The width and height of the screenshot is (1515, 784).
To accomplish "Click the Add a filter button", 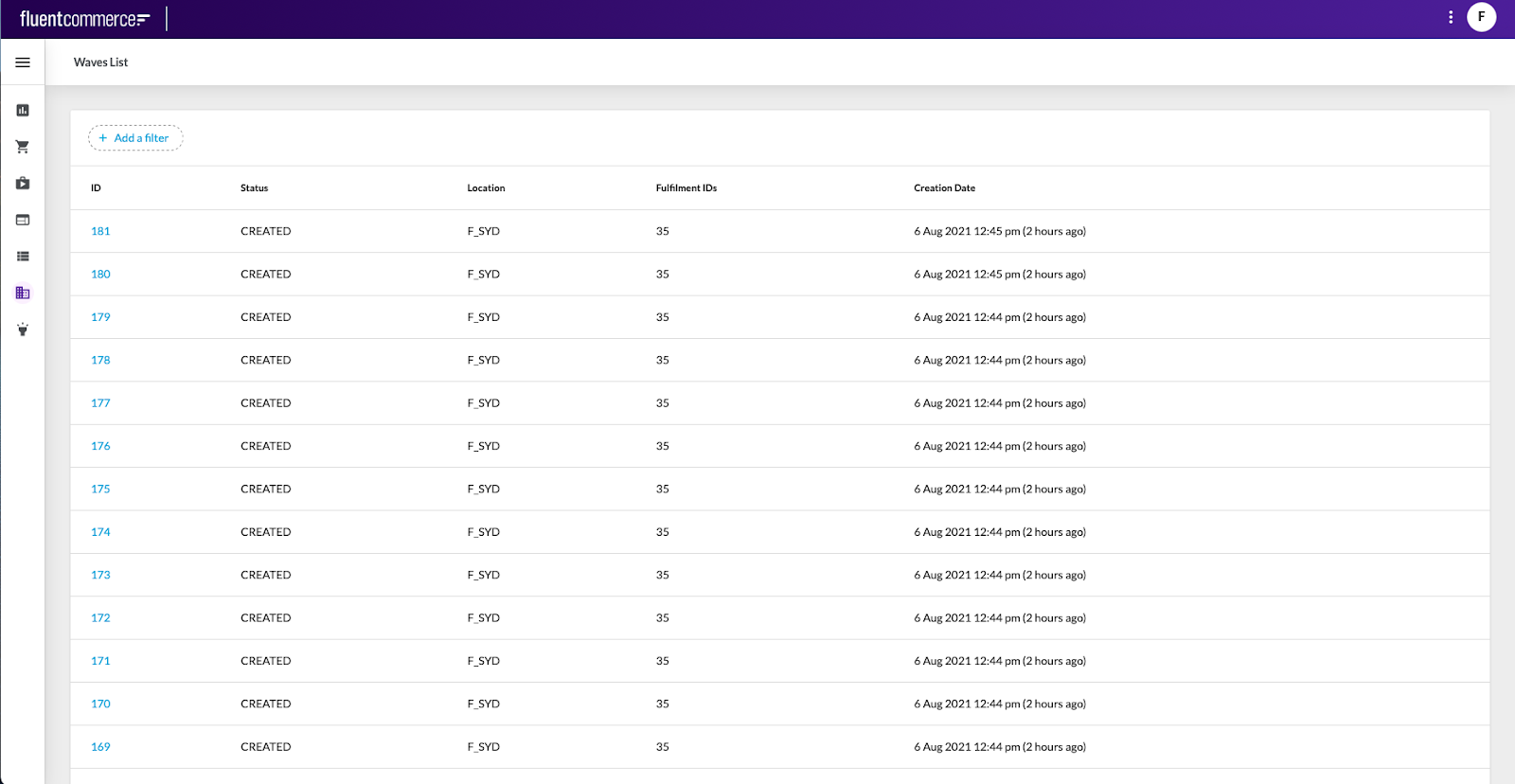I will coord(135,138).
